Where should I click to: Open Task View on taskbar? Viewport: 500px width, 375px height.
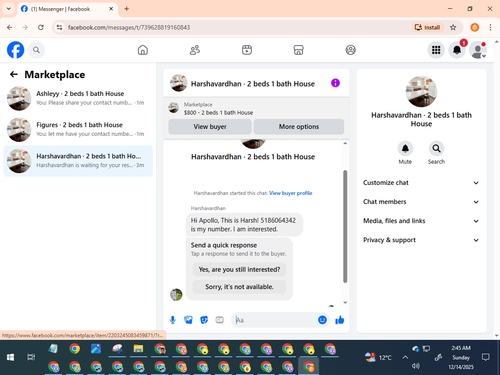pos(31,357)
